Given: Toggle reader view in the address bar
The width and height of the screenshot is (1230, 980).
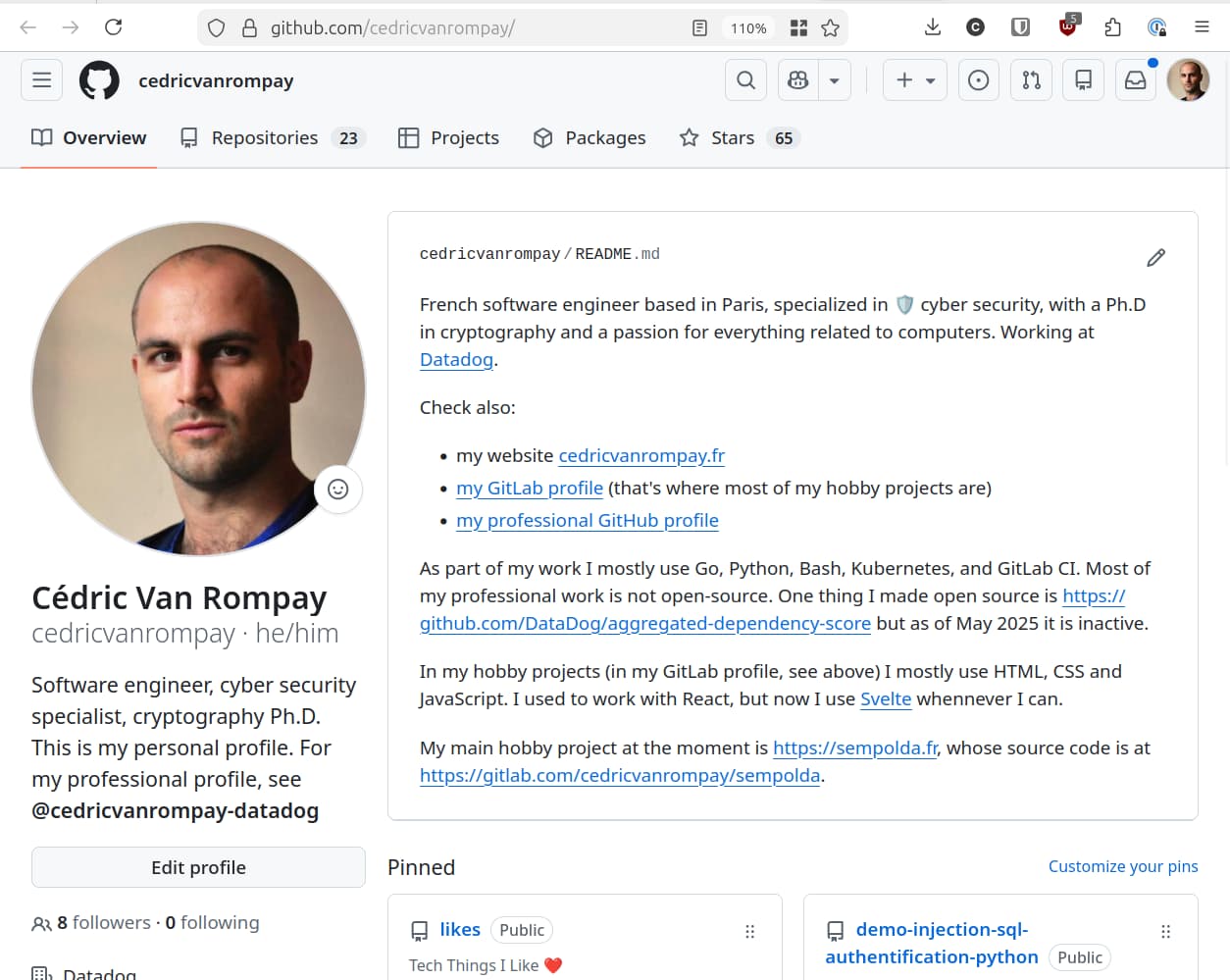Looking at the screenshot, I should [x=699, y=27].
